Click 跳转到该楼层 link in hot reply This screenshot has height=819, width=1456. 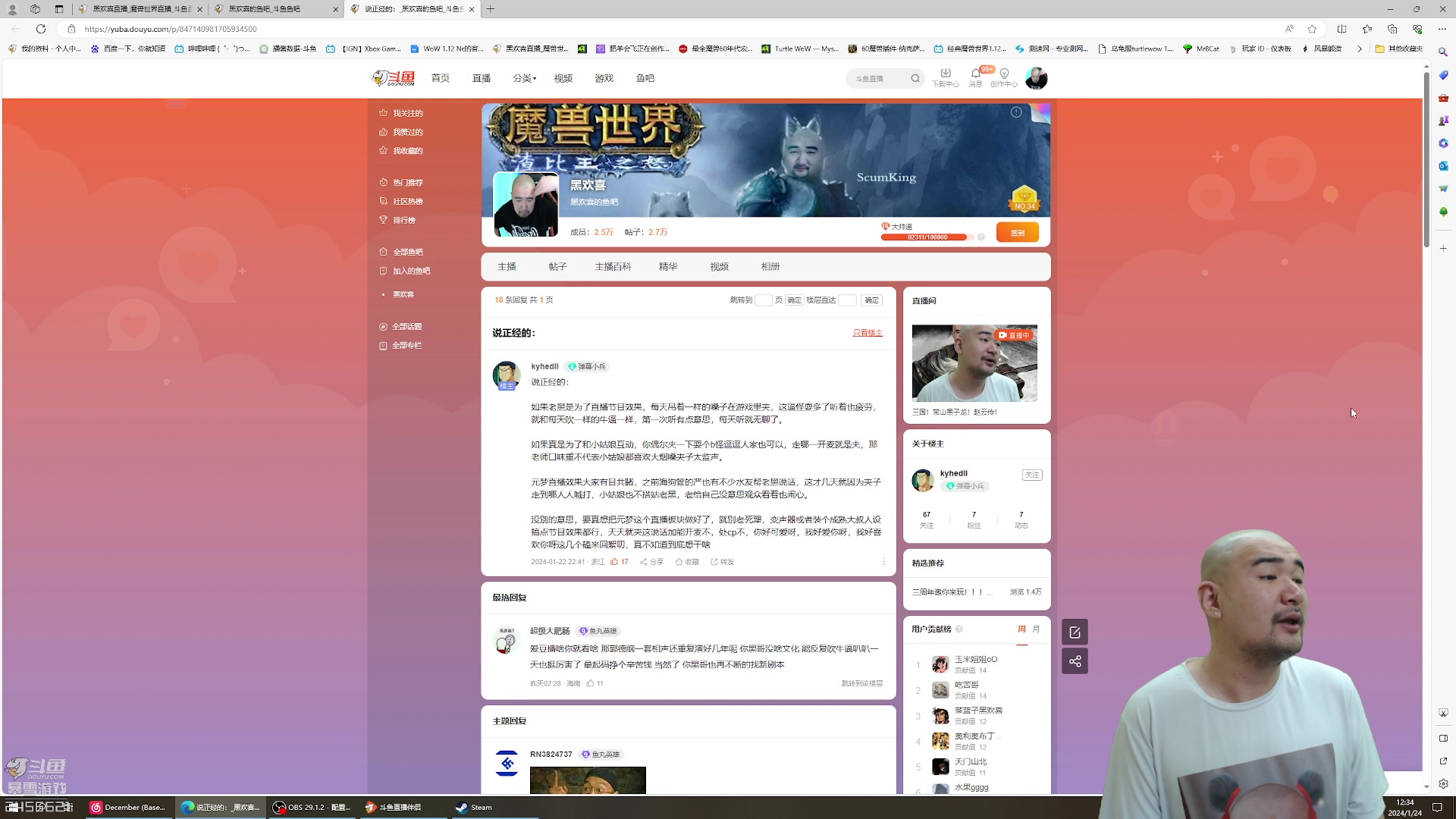coord(861,683)
